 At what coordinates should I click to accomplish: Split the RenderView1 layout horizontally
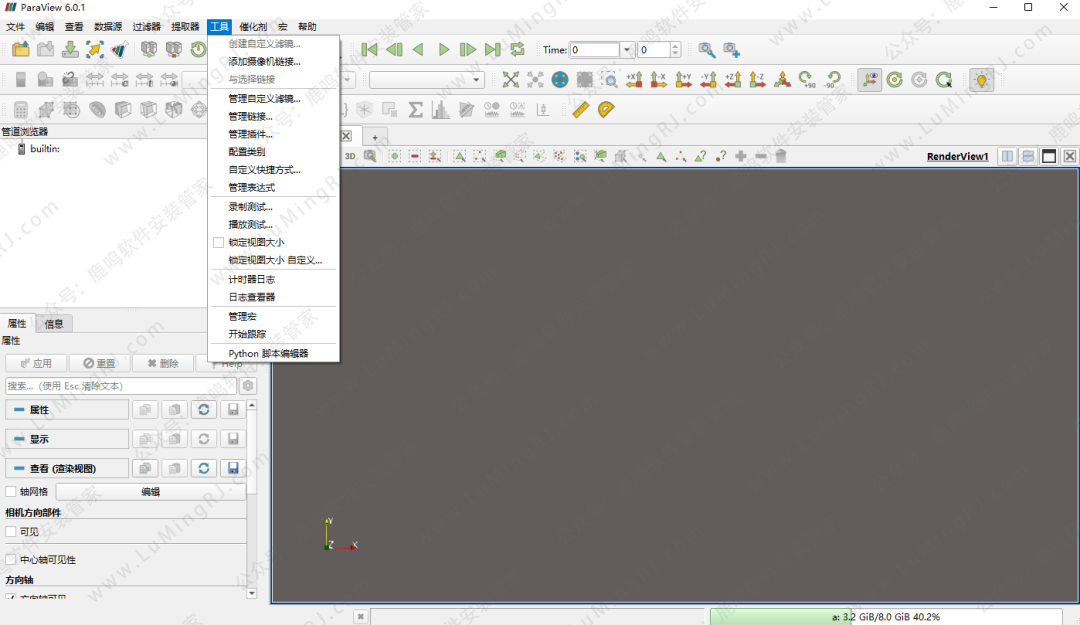(x=1008, y=156)
